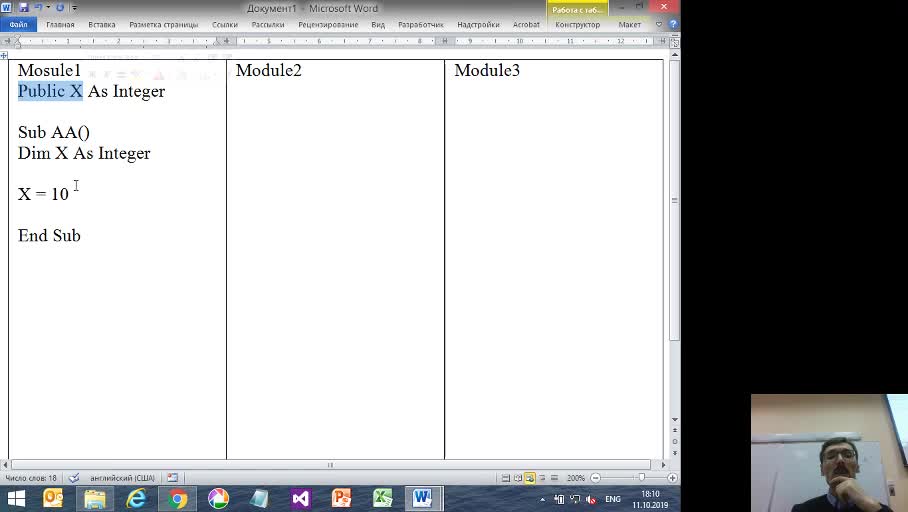This screenshot has width=908, height=512.
Task: Open the Разработчик ribbon tab
Action: click(x=421, y=24)
